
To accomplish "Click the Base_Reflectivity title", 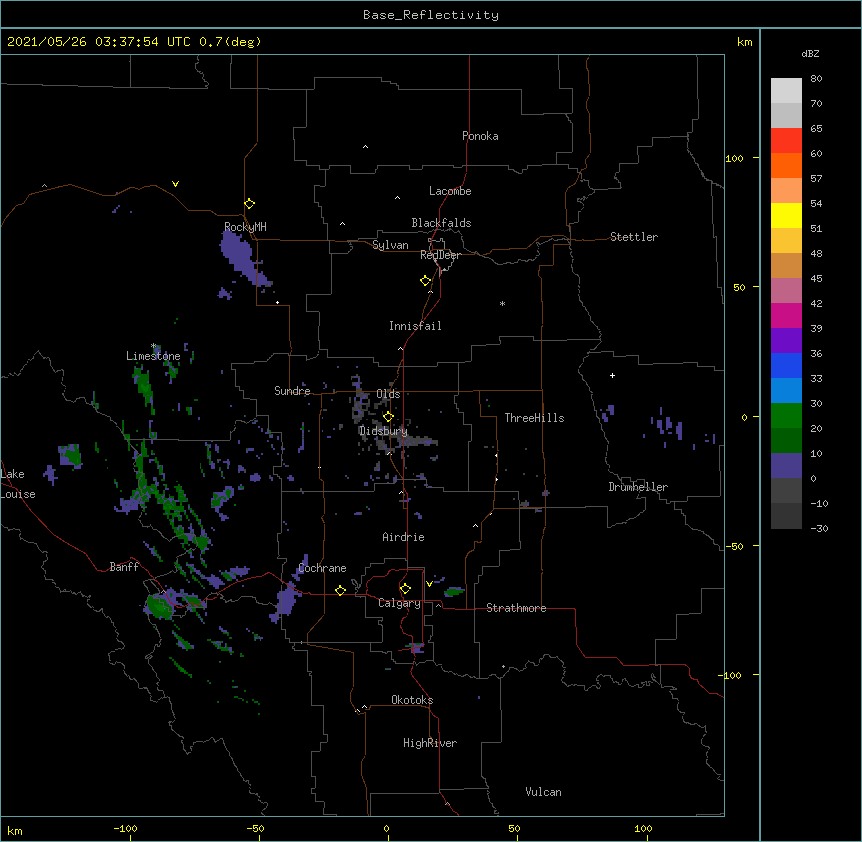I will click(431, 15).
